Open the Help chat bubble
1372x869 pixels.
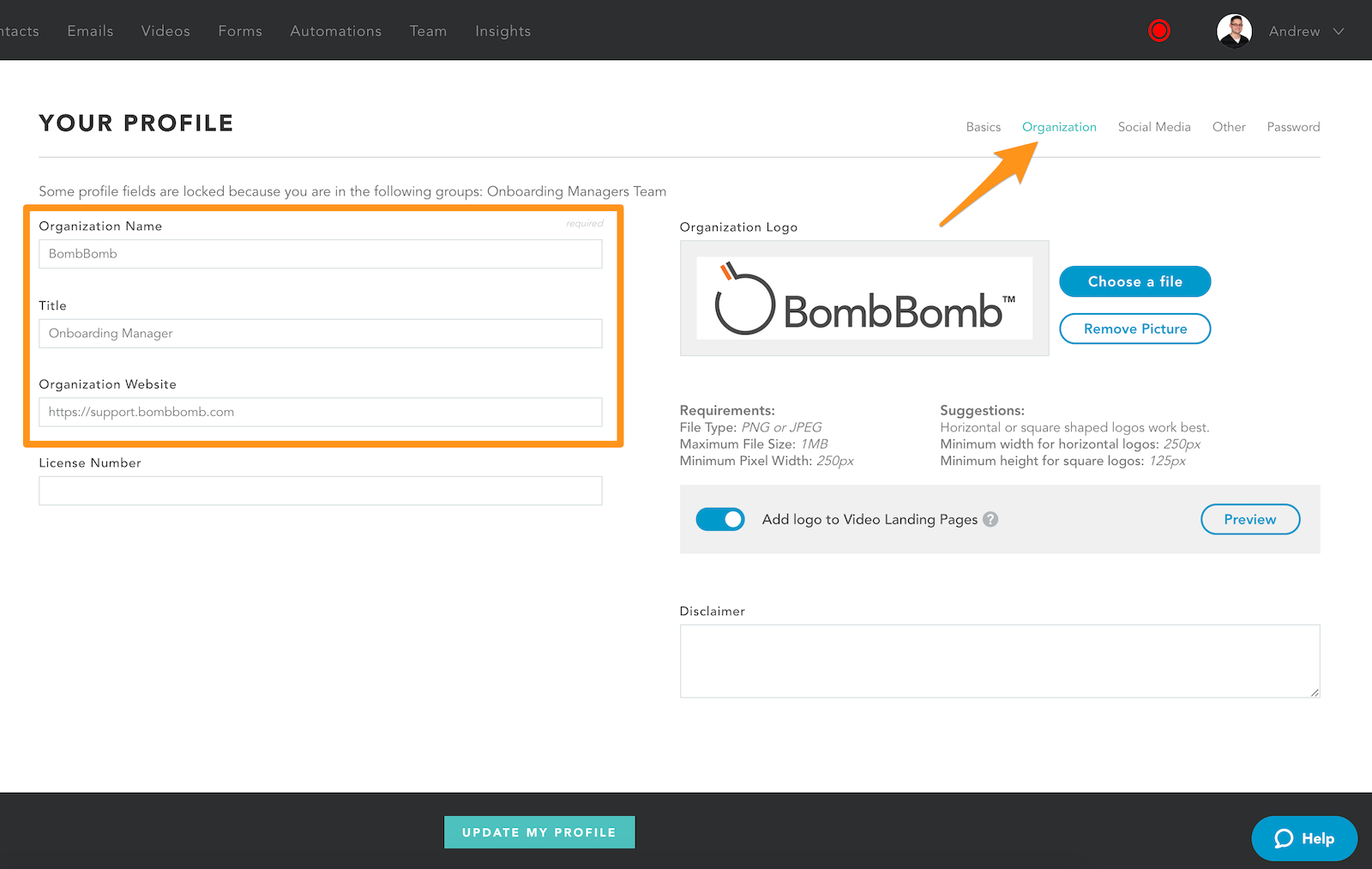coord(1304,838)
